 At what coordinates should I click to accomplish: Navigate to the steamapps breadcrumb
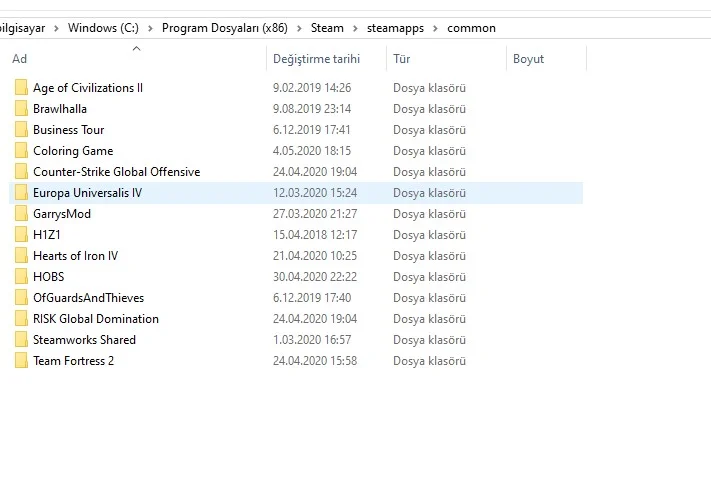tap(395, 28)
